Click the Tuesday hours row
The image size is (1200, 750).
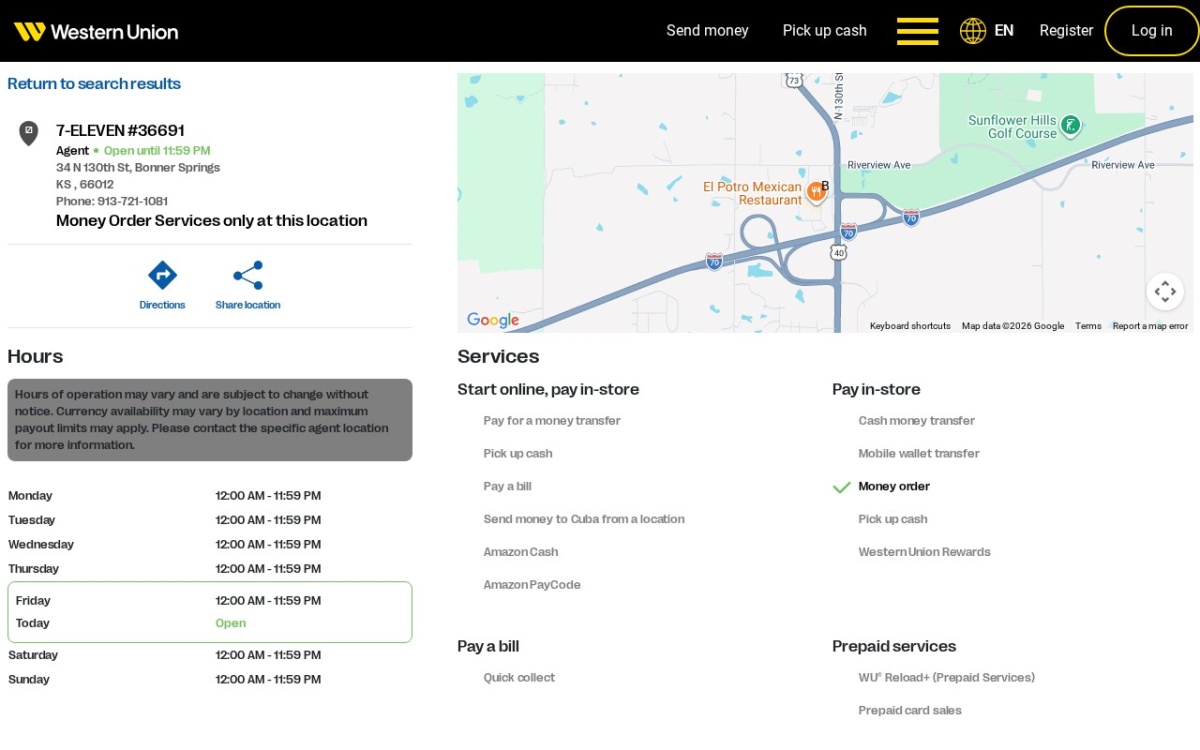(x=209, y=520)
